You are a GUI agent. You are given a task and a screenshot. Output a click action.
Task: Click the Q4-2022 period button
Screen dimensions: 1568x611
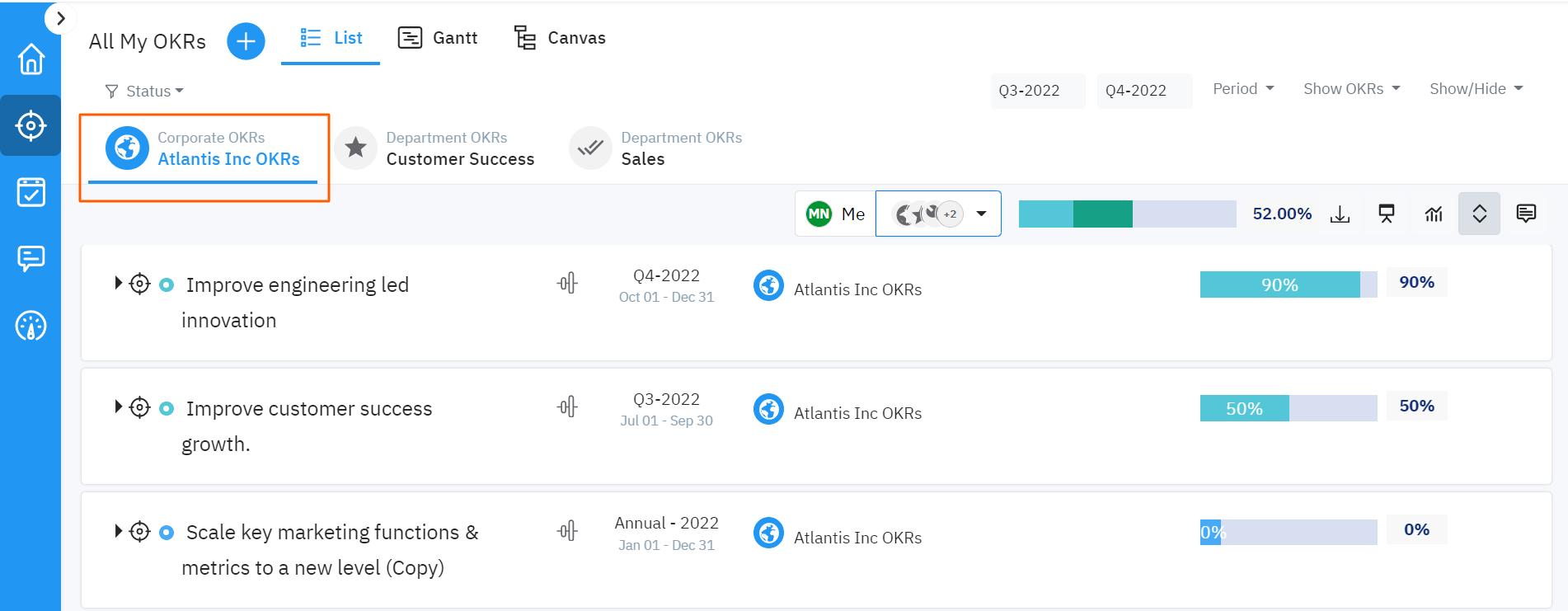click(1136, 91)
